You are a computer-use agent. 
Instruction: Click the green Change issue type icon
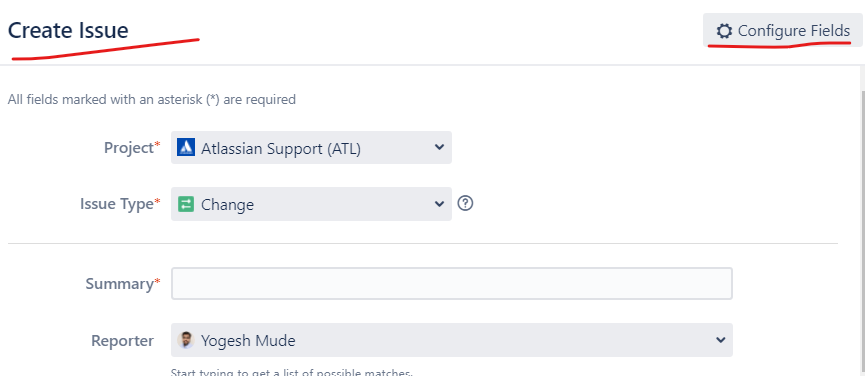[x=186, y=204]
